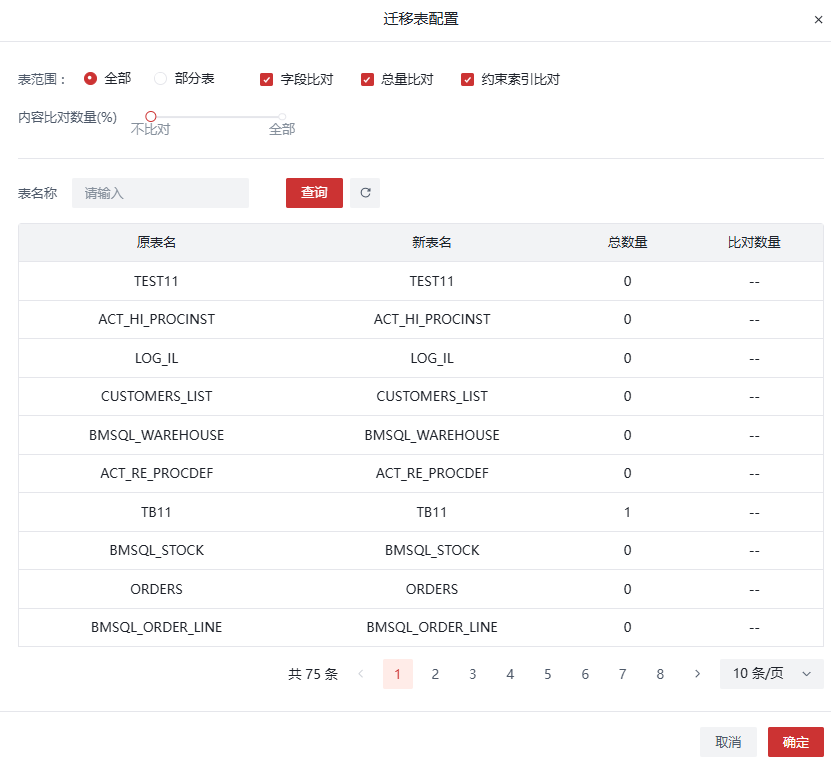The image size is (831, 760).
Task: Focus the 表名称 input field
Action: pos(160,193)
